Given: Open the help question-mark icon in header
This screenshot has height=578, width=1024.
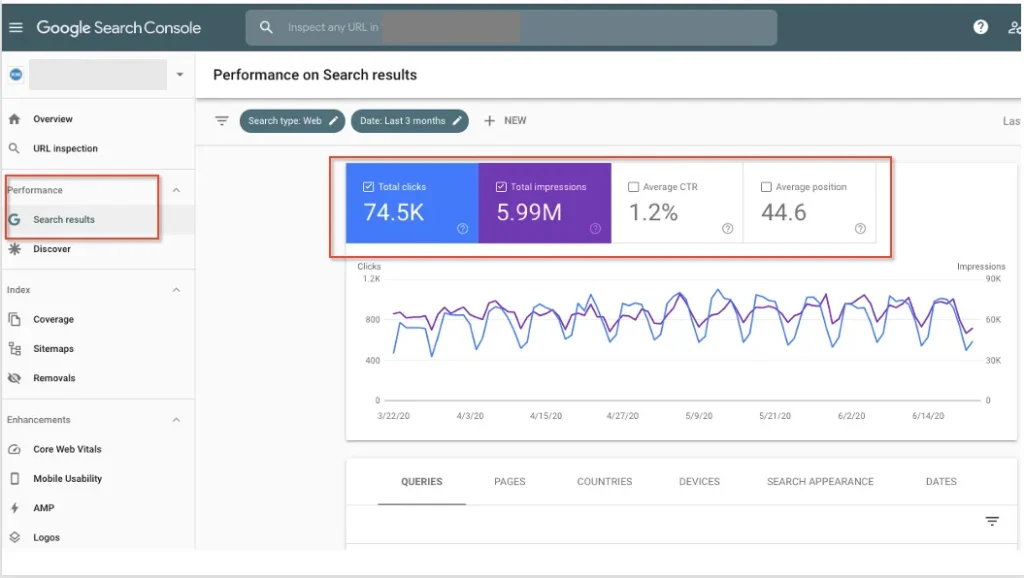Looking at the screenshot, I should (980, 27).
